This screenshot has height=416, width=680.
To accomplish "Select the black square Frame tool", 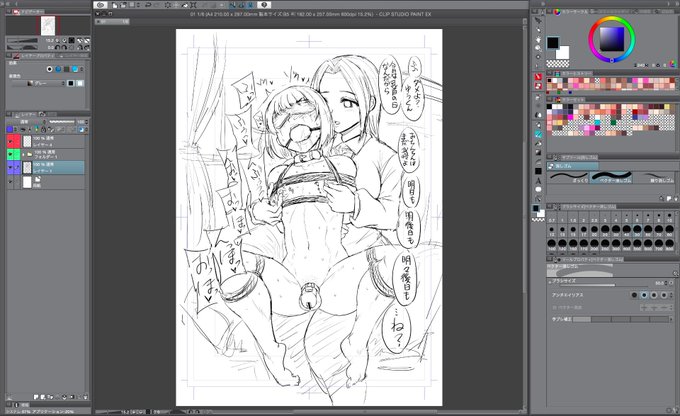I will (x=538, y=171).
